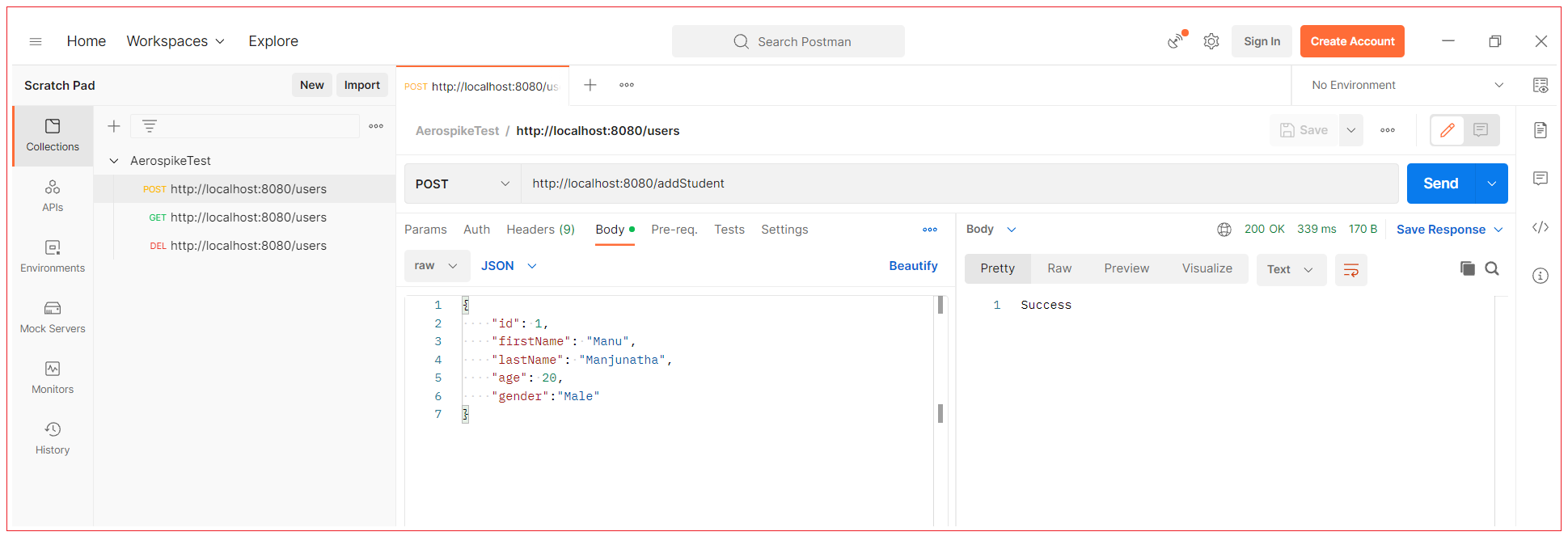Open tab bar more options dots

pyautogui.click(x=627, y=85)
